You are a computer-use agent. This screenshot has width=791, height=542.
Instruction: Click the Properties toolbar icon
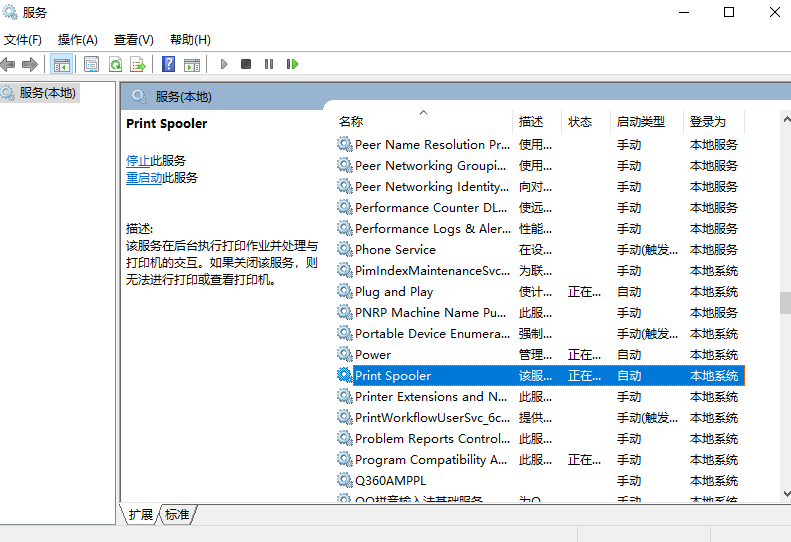click(x=92, y=64)
